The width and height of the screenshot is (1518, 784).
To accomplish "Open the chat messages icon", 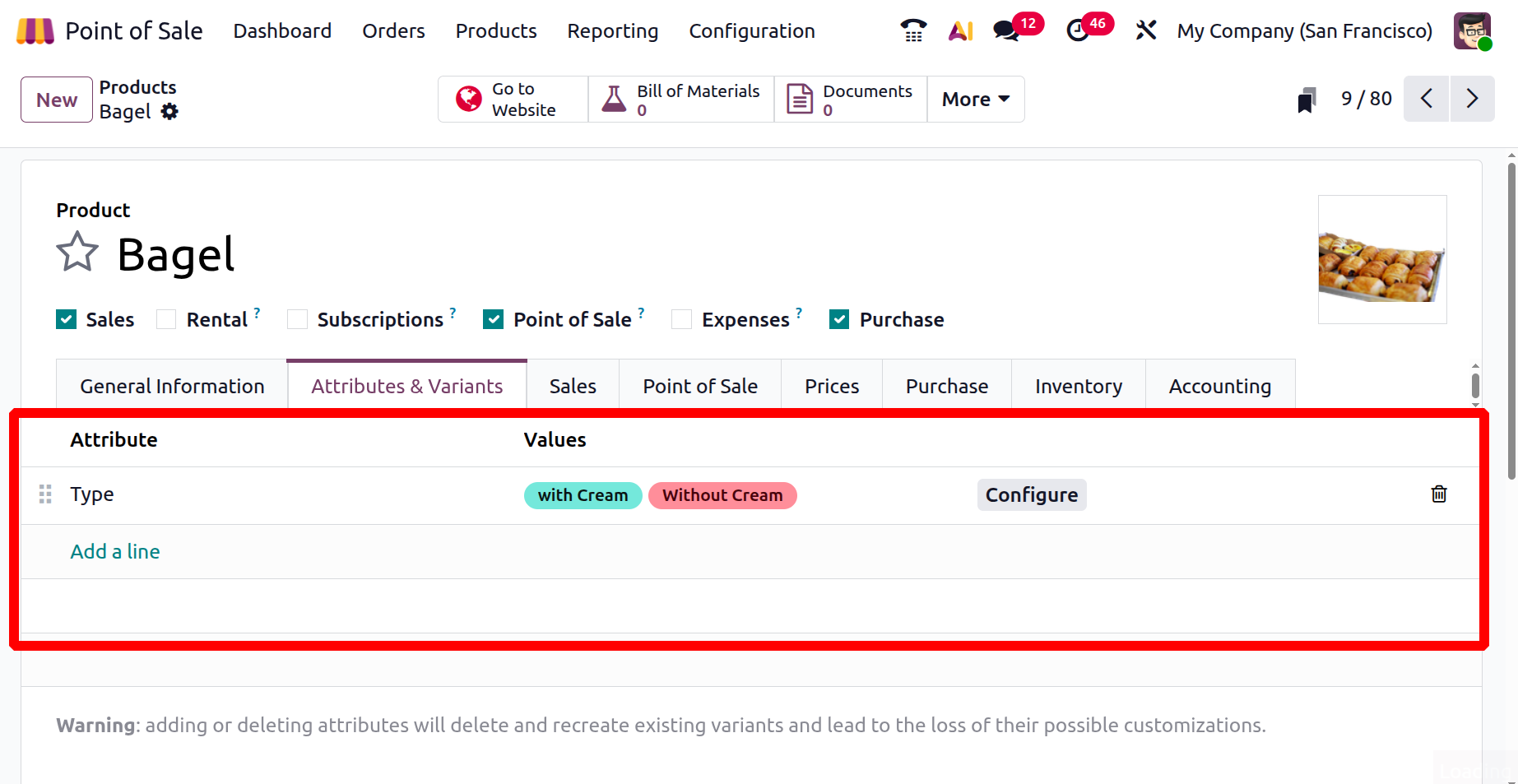I will 1005,31.
